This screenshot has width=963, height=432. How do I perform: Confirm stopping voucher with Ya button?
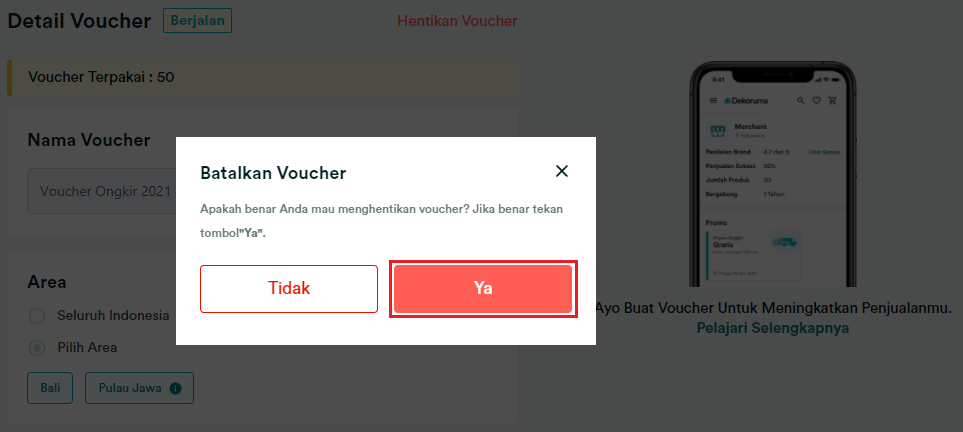483,289
